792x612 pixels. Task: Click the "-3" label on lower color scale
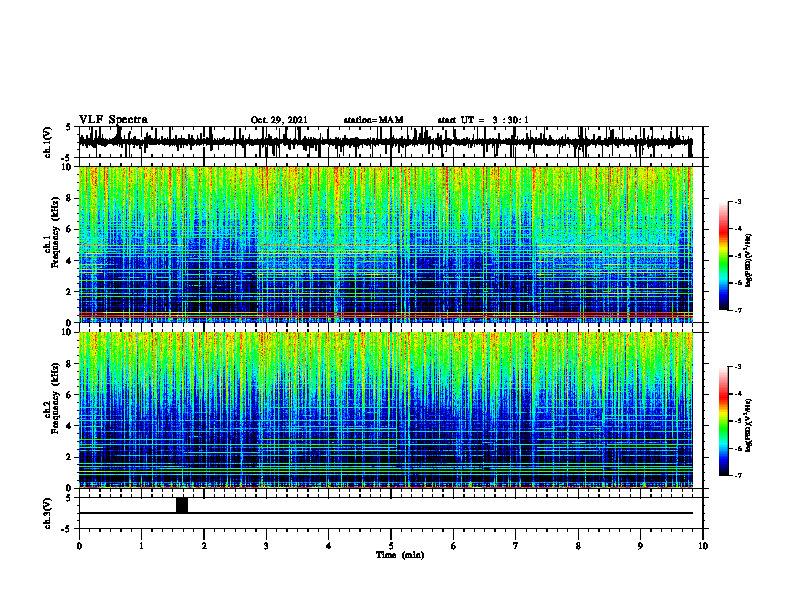[737, 367]
